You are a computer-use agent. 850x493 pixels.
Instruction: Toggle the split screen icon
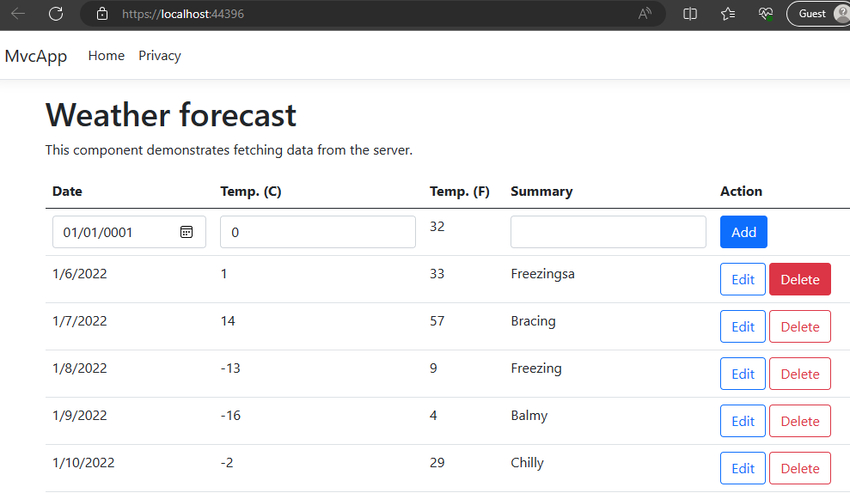click(x=690, y=14)
